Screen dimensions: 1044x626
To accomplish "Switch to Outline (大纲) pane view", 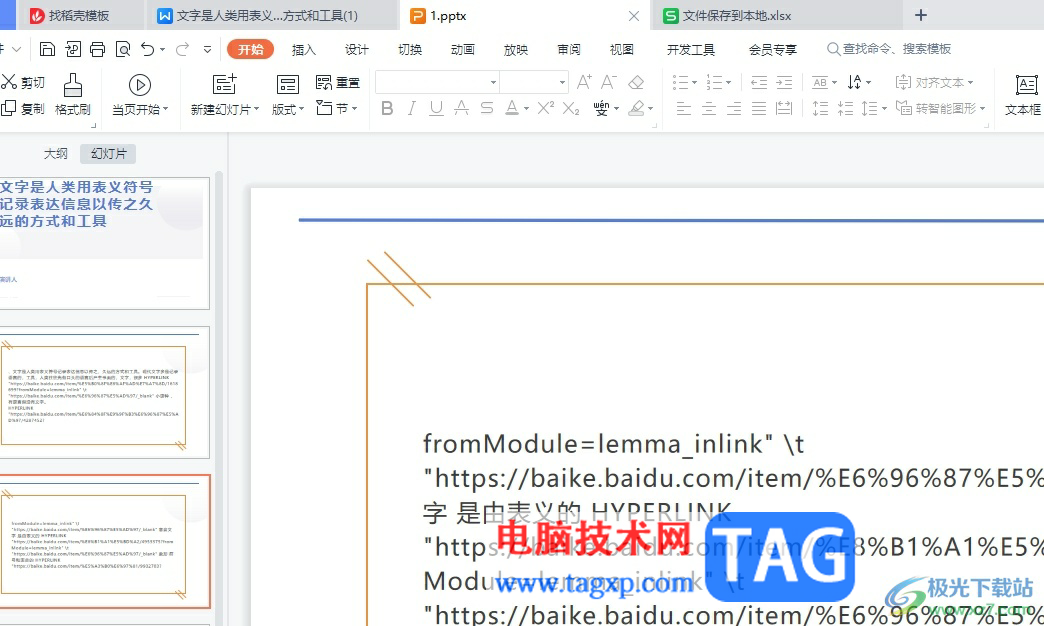I will 56,154.
